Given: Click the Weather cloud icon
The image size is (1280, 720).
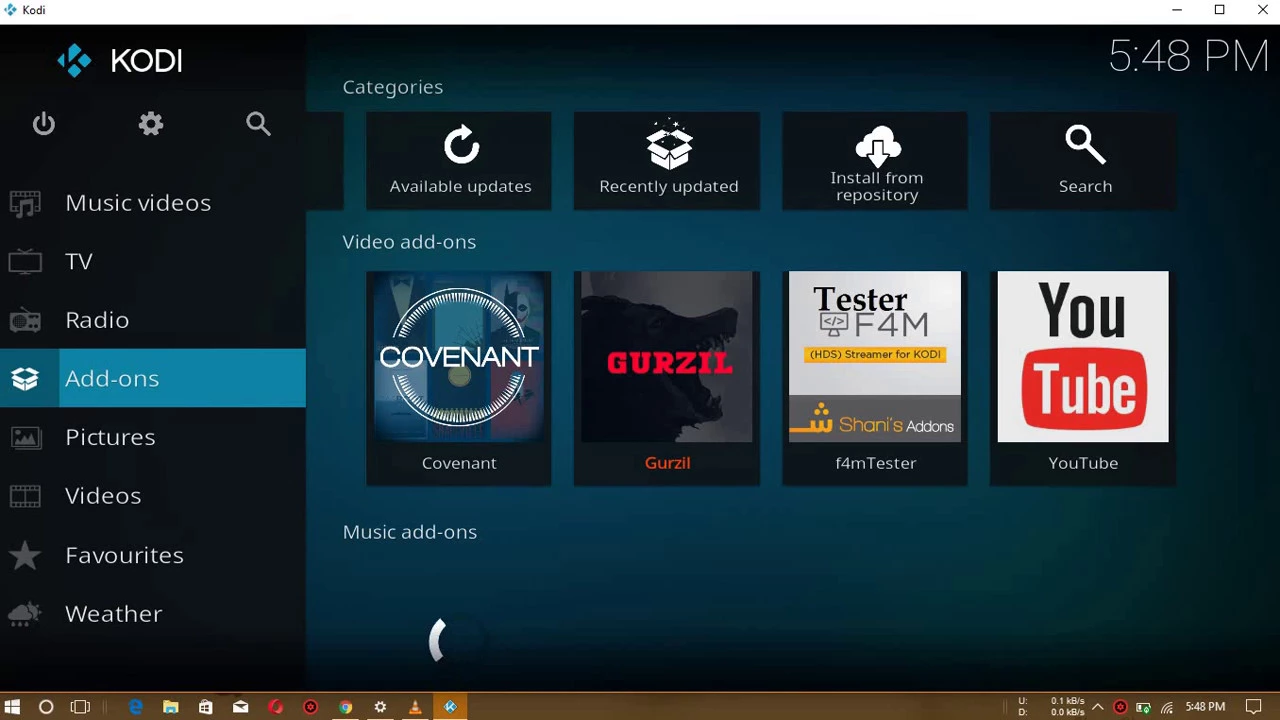Looking at the screenshot, I should coord(25,613).
